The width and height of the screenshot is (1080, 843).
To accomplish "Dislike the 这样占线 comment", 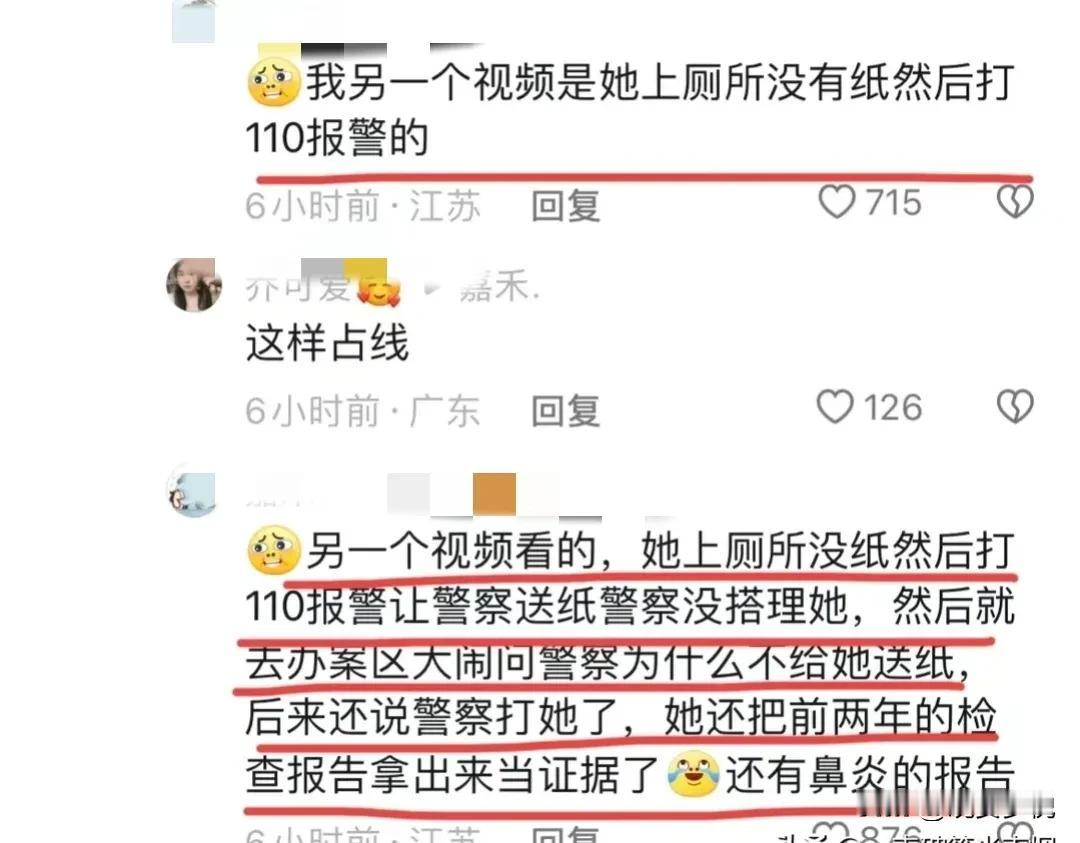I will [x=1015, y=406].
